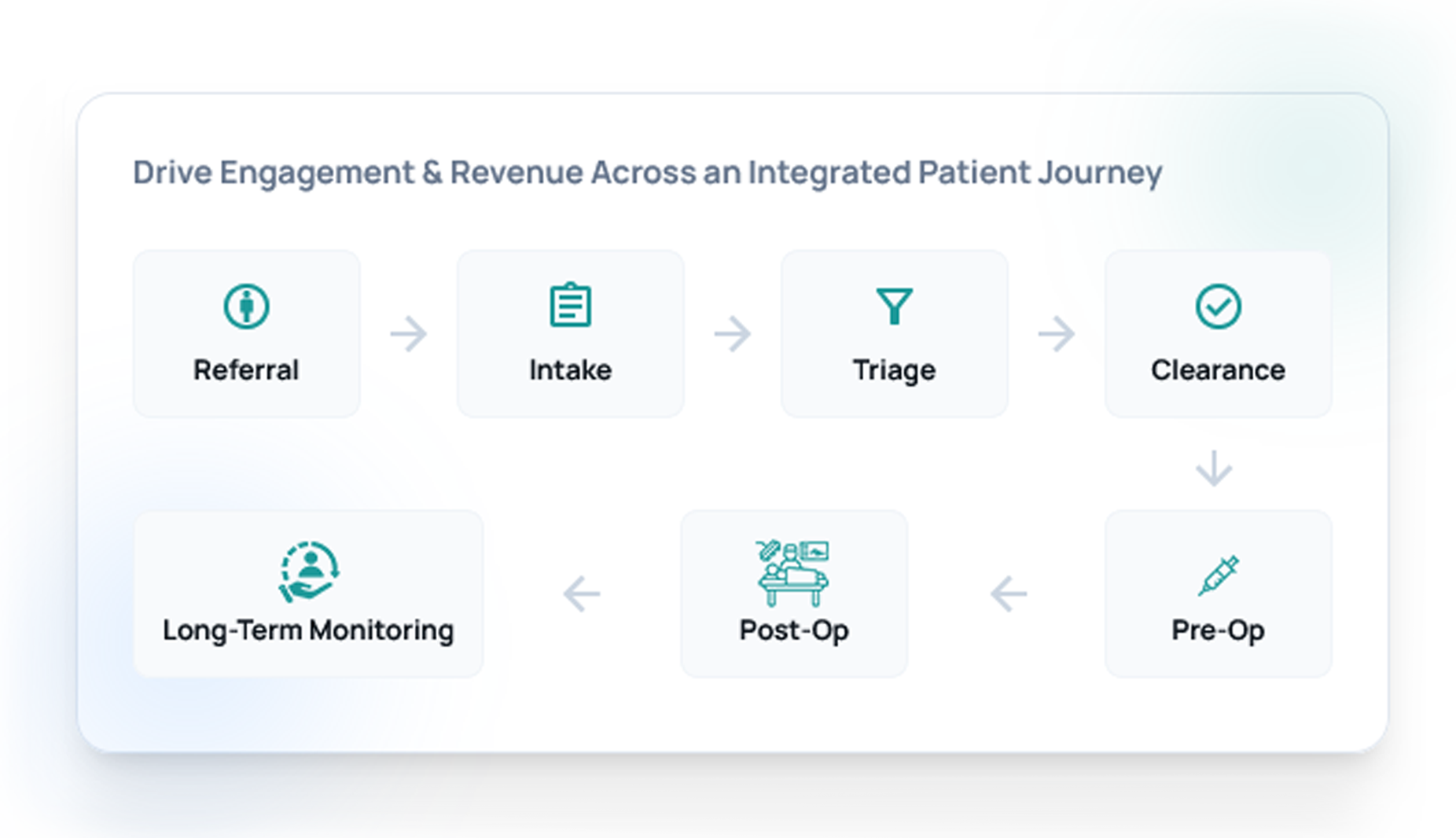Click the Integrated Patient Journey heading

tap(647, 172)
